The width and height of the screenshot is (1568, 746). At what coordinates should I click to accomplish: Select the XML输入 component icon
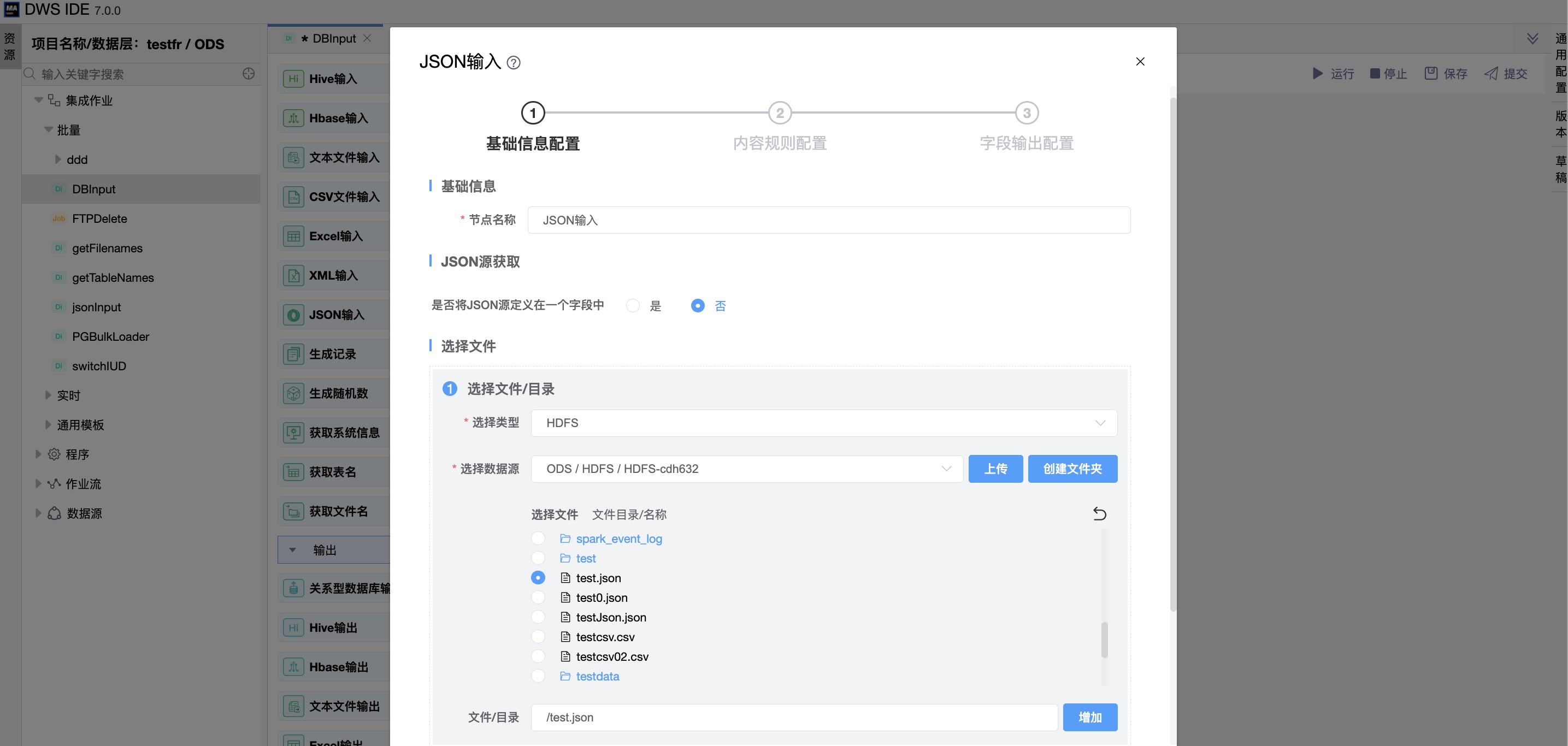[293, 276]
